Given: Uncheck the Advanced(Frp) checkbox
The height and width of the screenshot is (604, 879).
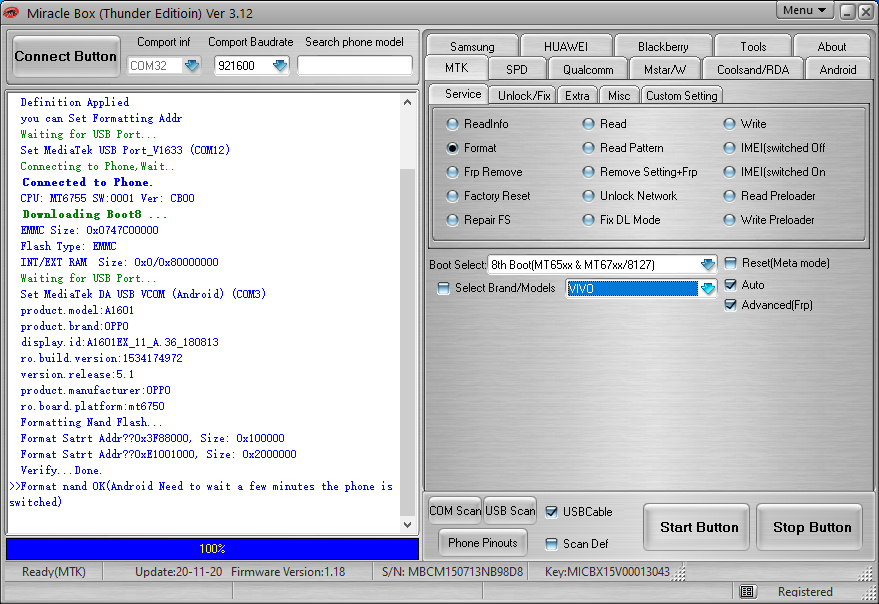Looking at the screenshot, I should (x=730, y=305).
